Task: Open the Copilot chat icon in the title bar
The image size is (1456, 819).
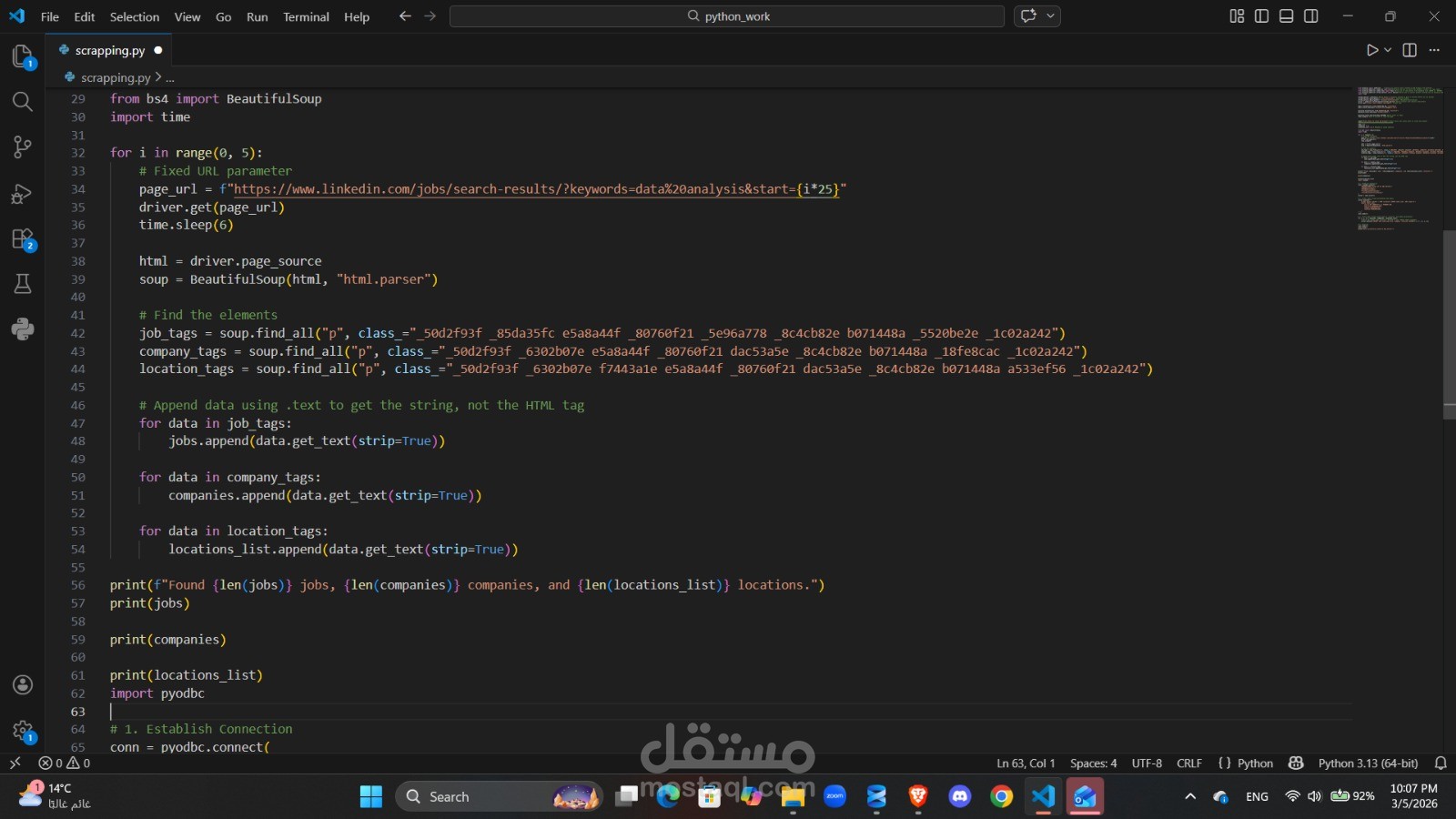Action: click(1029, 16)
